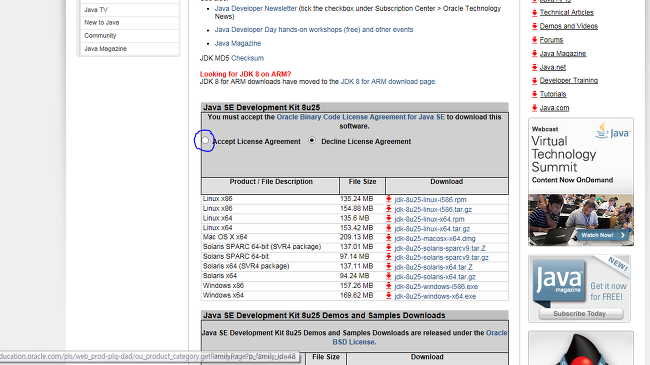Click download arrow icon for jdk-8u25-macosx-x64.dmg

[388, 238]
